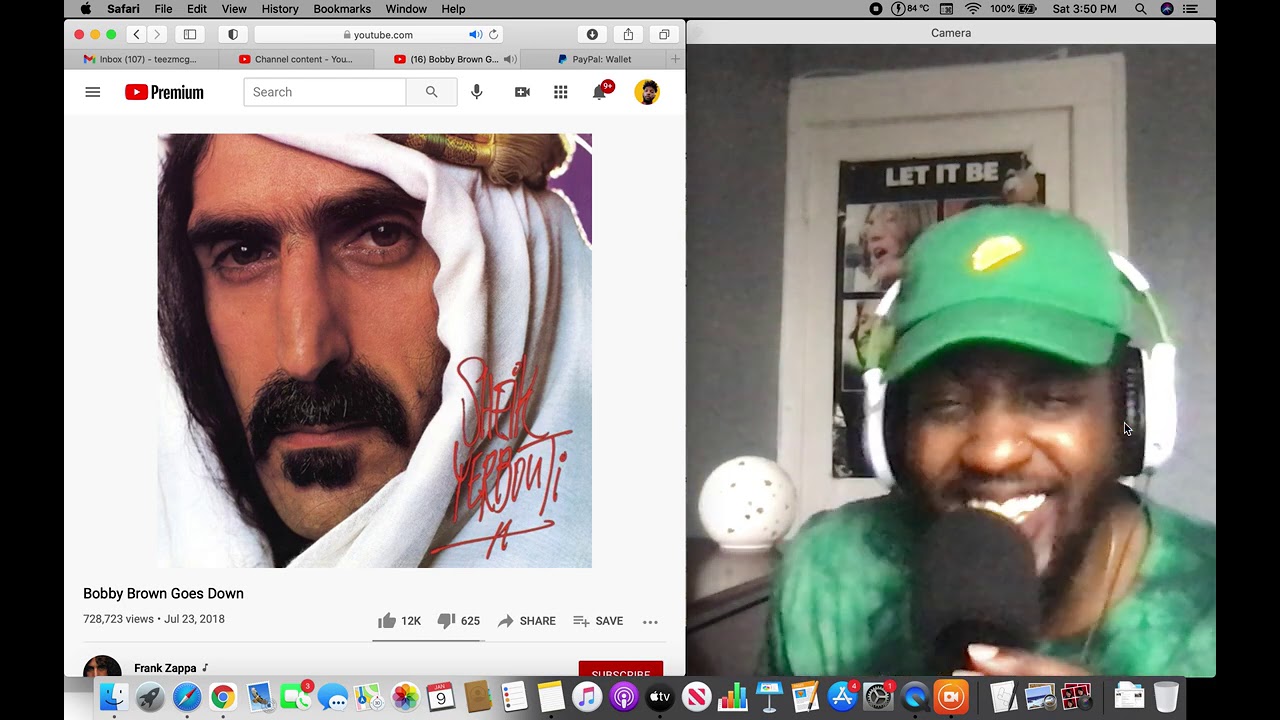Open the Edit menu

[197, 9]
